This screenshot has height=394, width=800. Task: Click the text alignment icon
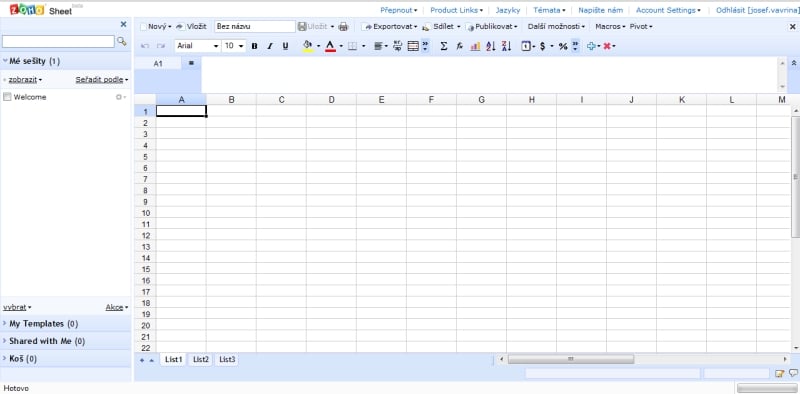(x=378, y=46)
